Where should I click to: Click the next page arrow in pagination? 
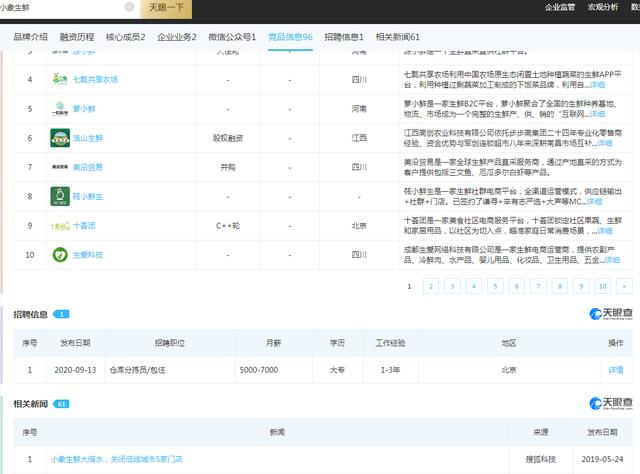pyautogui.click(x=625, y=286)
